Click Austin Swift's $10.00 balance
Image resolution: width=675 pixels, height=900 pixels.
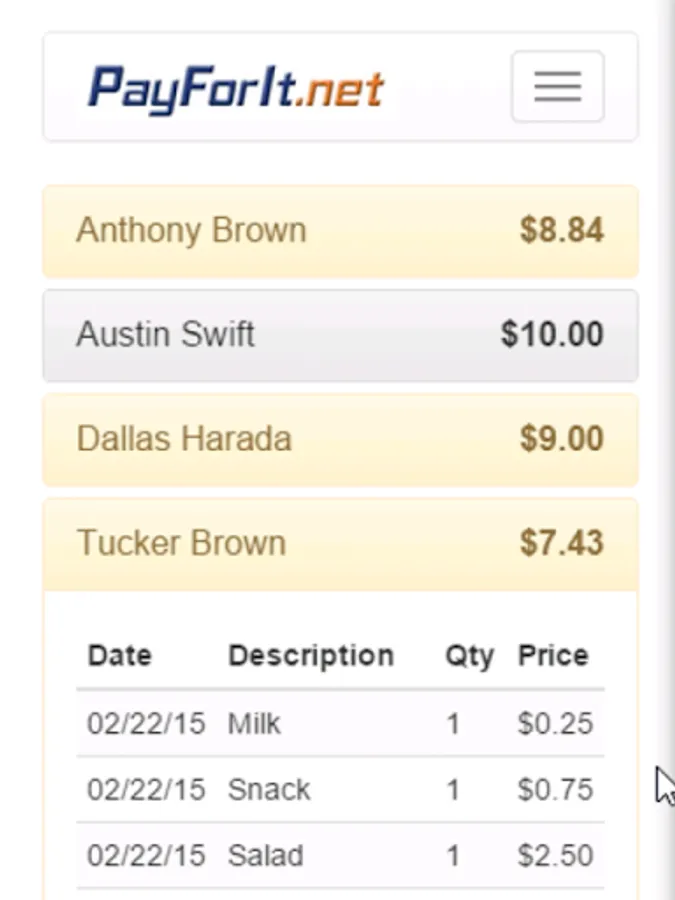pyautogui.click(x=552, y=335)
